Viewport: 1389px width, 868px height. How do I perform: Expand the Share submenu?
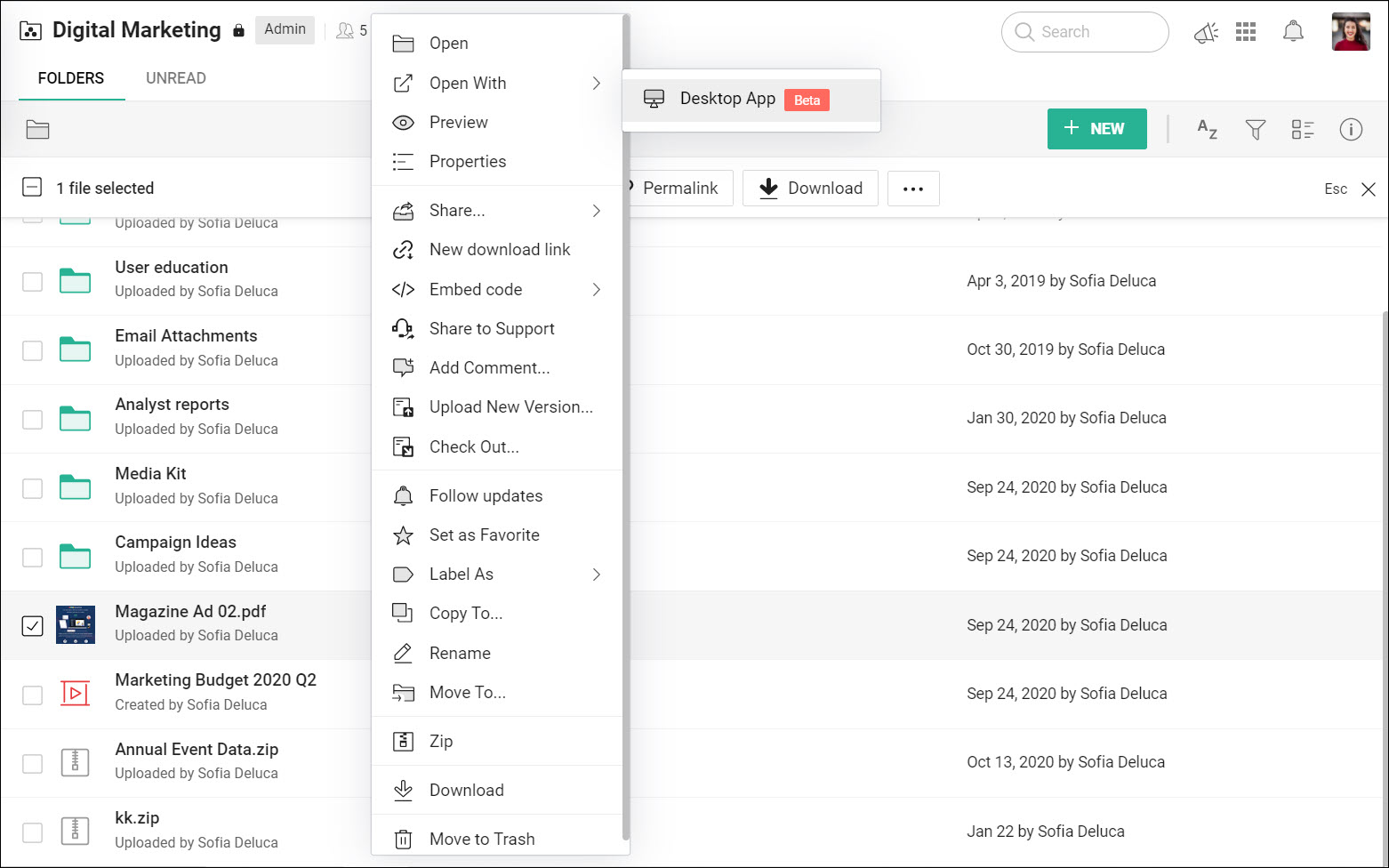coord(498,210)
